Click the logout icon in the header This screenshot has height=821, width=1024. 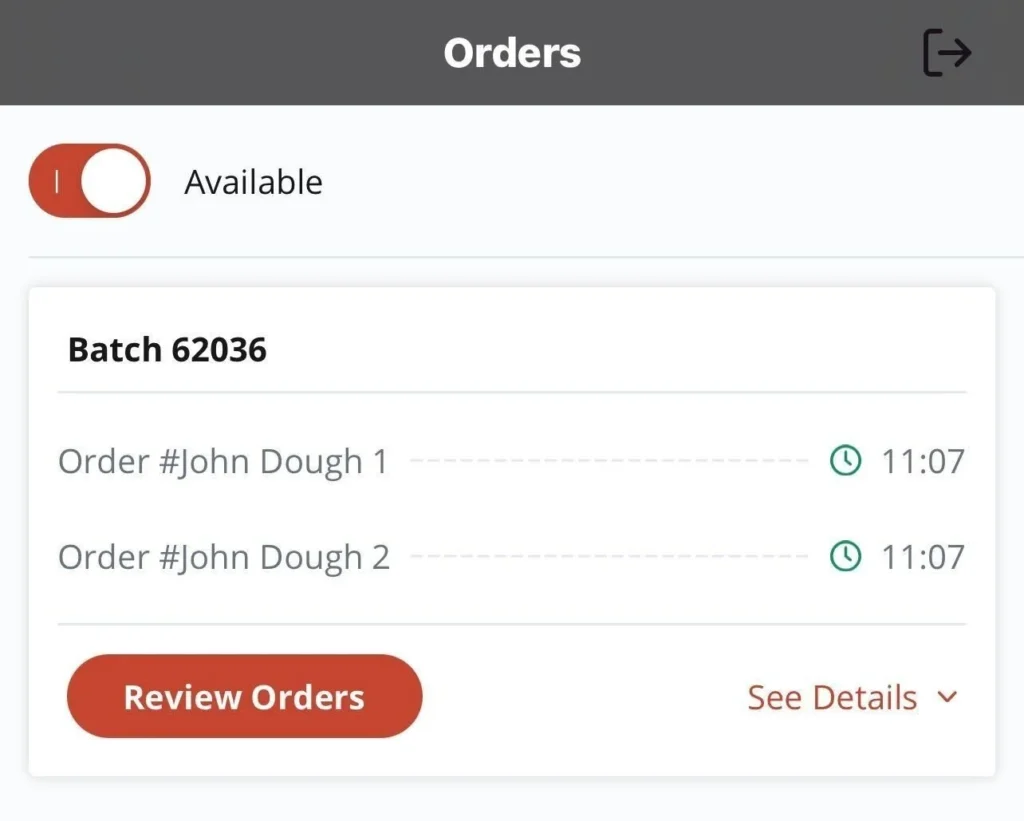click(x=946, y=53)
